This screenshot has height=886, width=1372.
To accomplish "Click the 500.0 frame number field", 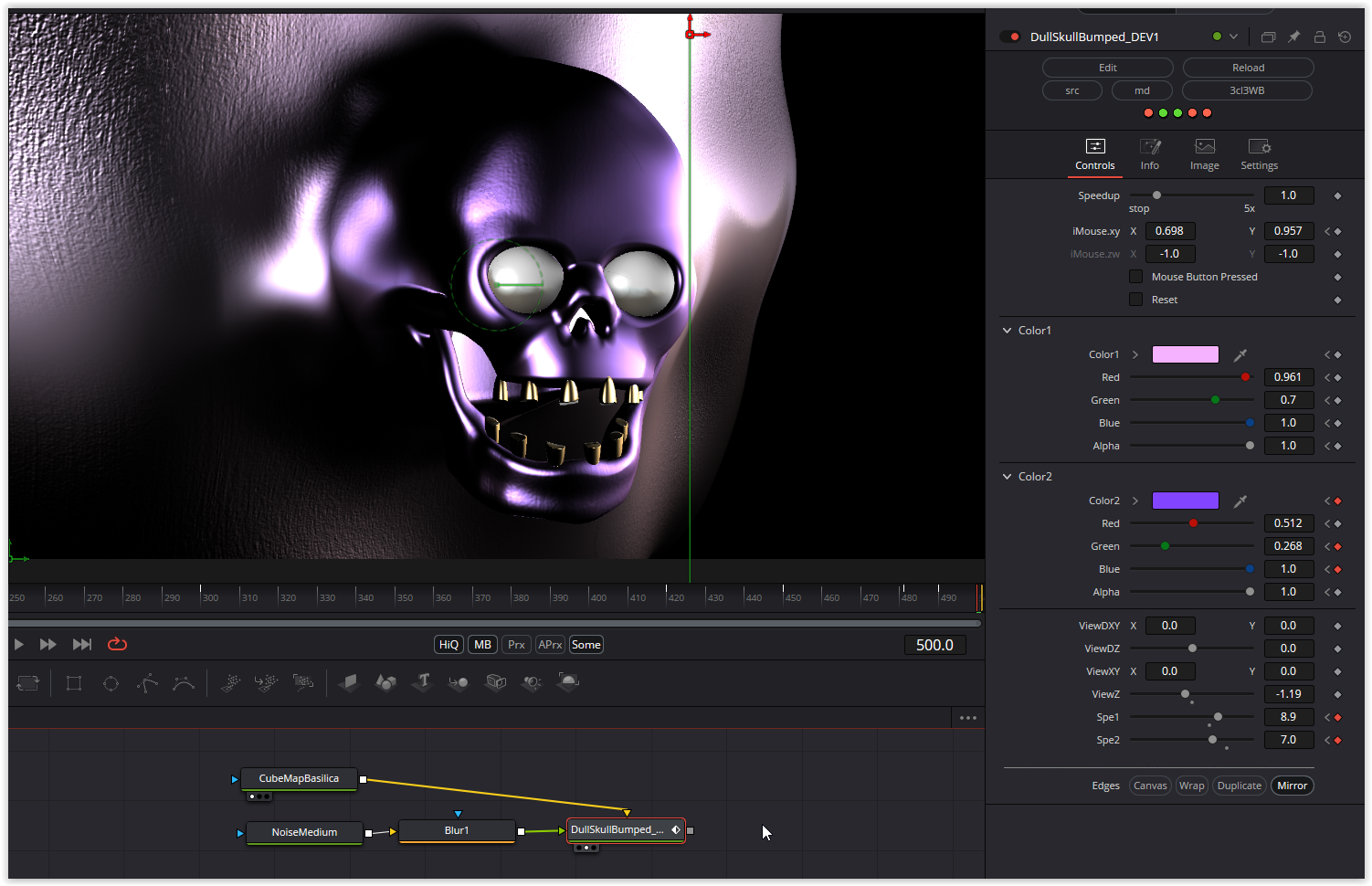I will (x=934, y=645).
